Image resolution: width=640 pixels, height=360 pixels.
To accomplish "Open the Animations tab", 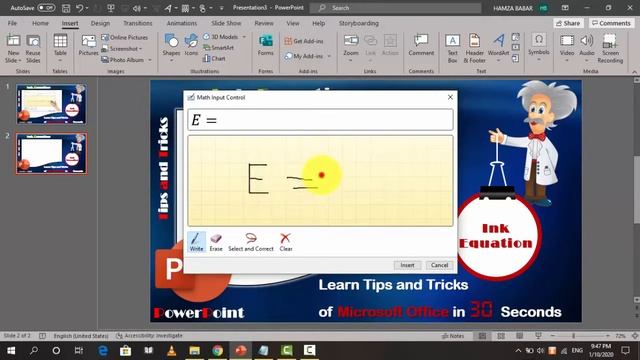I will (182, 23).
